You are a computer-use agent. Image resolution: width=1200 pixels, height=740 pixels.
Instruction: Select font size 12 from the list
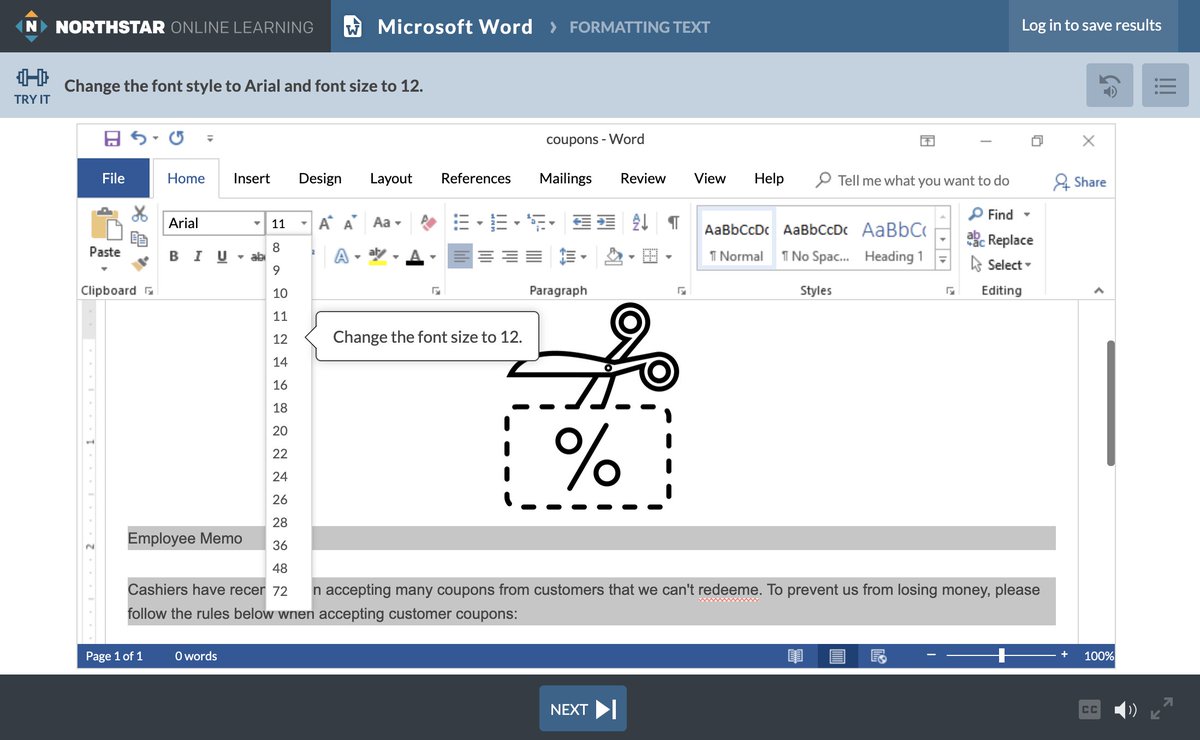click(280, 339)
